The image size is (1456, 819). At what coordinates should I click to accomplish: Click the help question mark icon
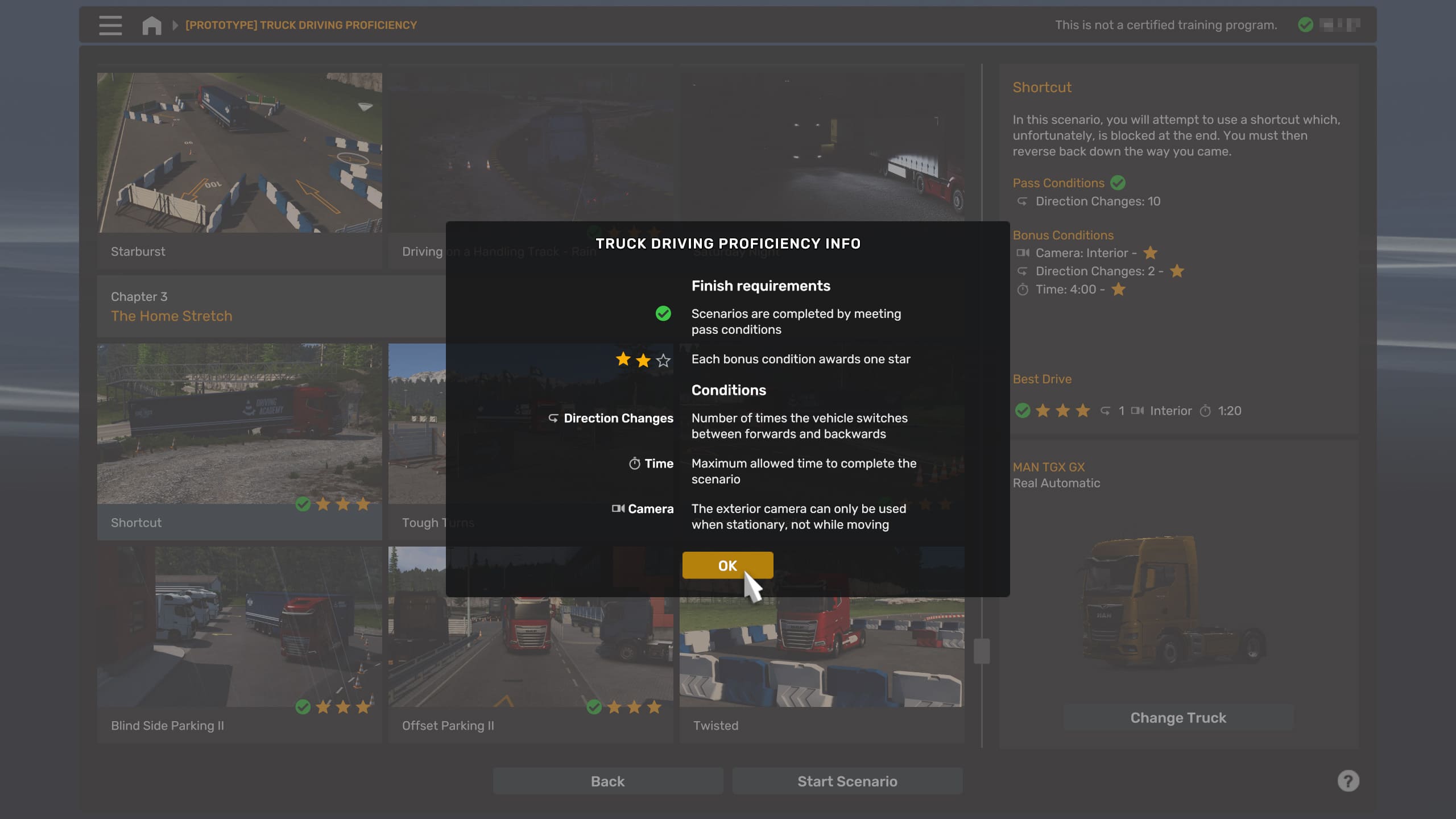[1348, 781]
